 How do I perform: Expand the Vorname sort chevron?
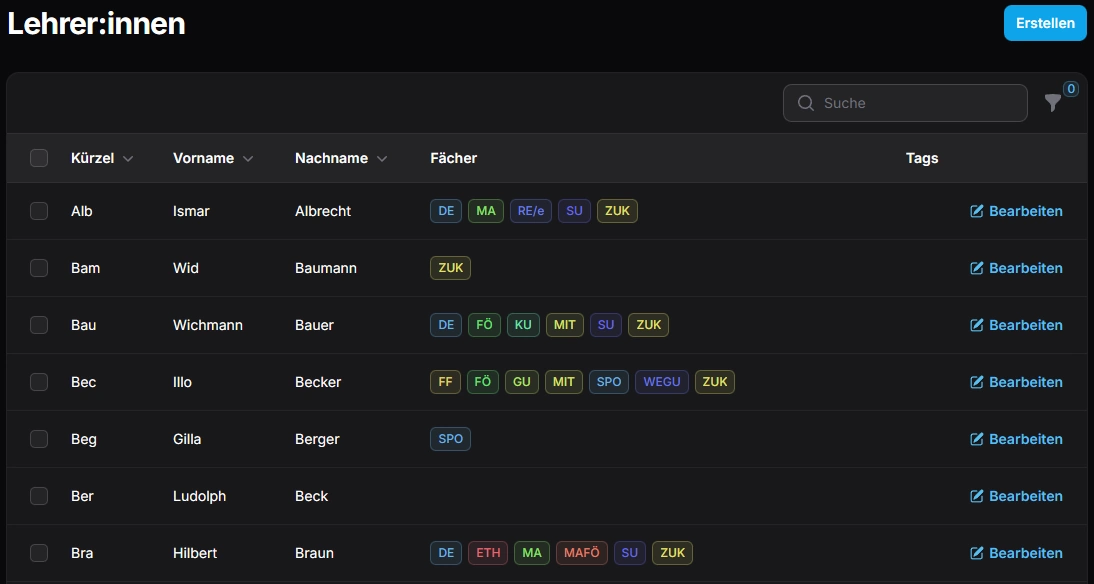248,159
